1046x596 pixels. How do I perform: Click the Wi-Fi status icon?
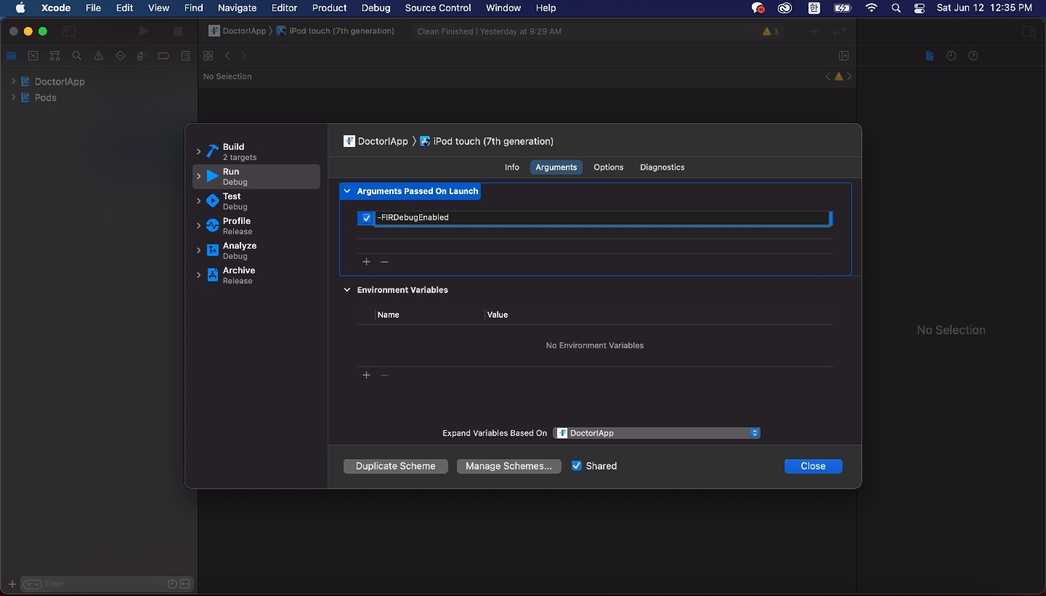[x=871, y=8]
